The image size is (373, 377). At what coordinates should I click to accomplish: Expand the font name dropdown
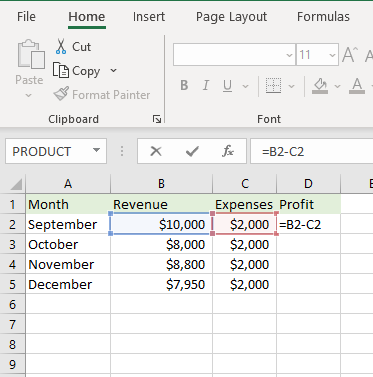(289, 55)
